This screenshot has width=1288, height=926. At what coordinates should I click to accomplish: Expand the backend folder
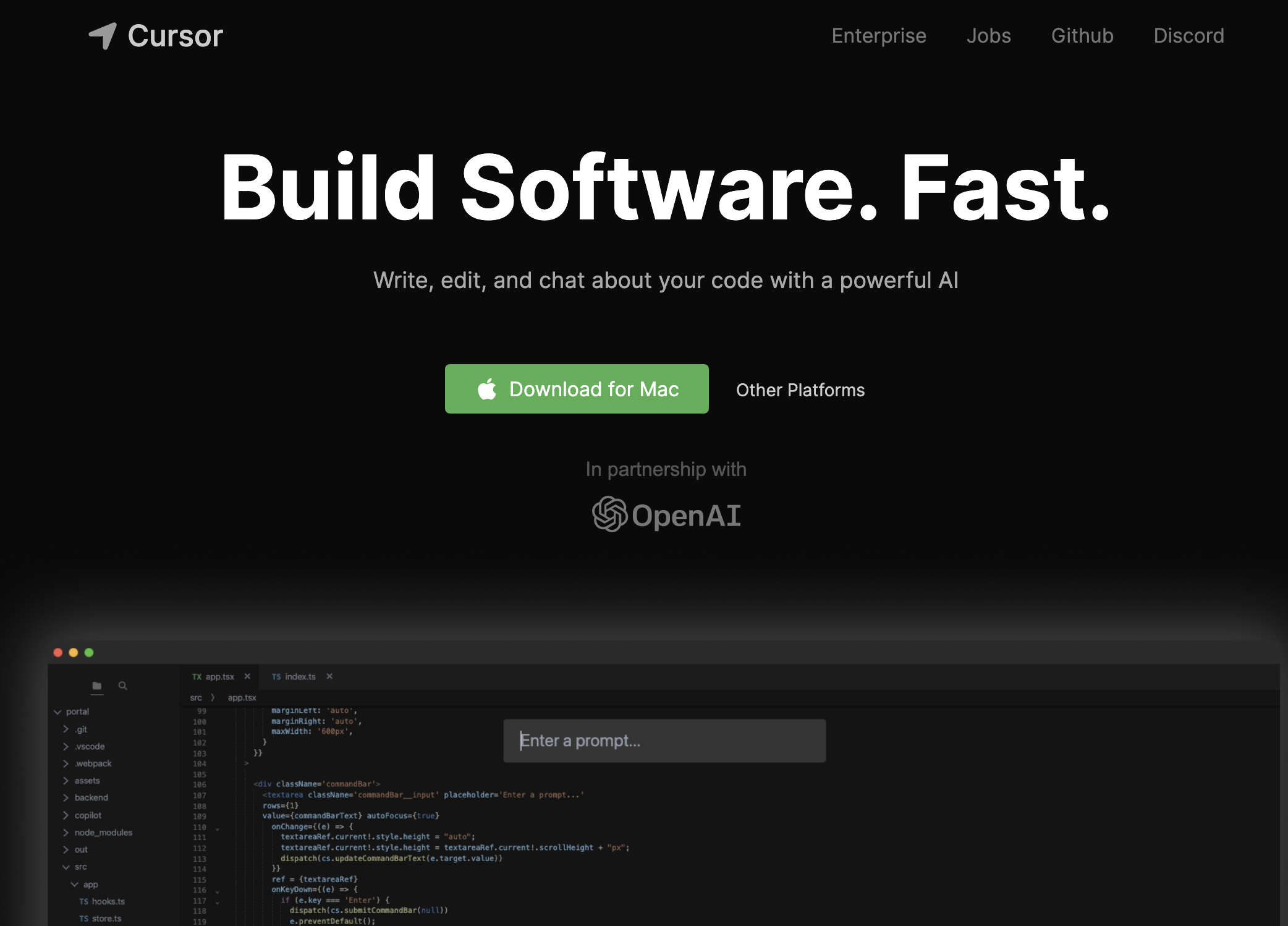click(x=91, y=797)
